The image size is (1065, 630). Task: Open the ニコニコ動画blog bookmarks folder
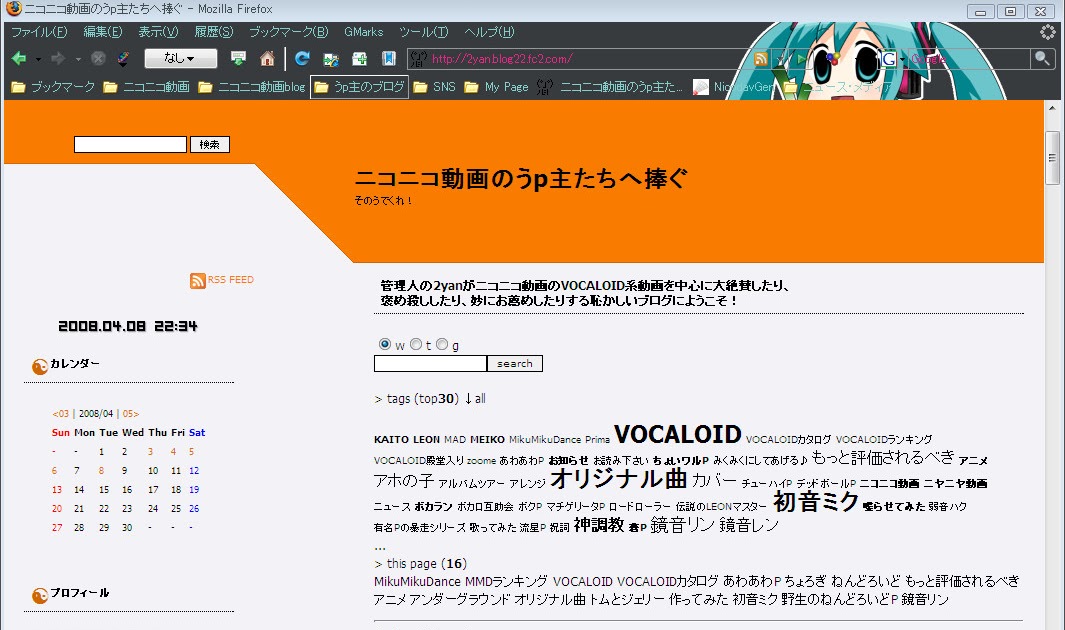coord(252,87)
